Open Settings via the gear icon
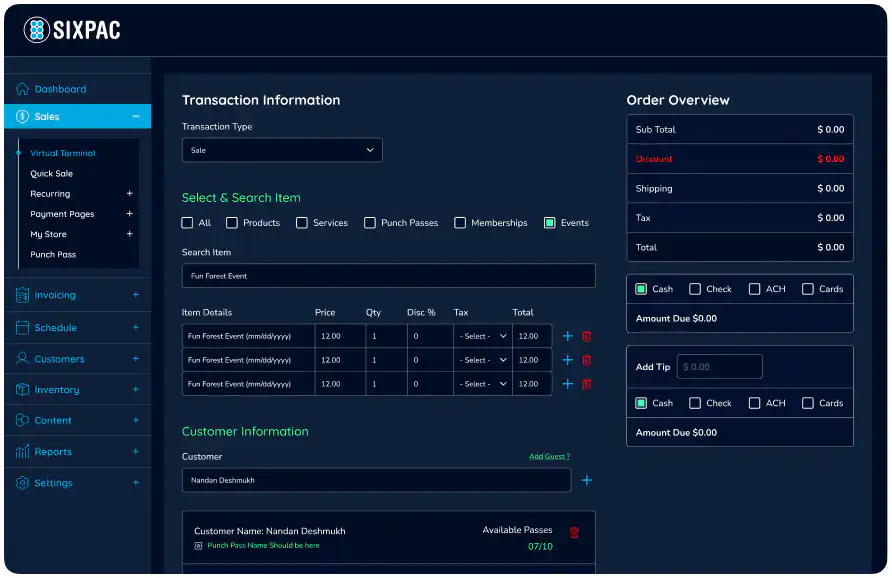This screenshot has height=578, width=892. click(x=22, y=483)
